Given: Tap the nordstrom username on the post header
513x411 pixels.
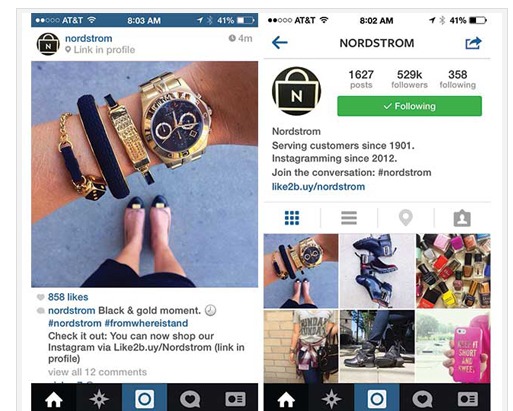Looking at the screenshot, I should [x=89, y=38].
